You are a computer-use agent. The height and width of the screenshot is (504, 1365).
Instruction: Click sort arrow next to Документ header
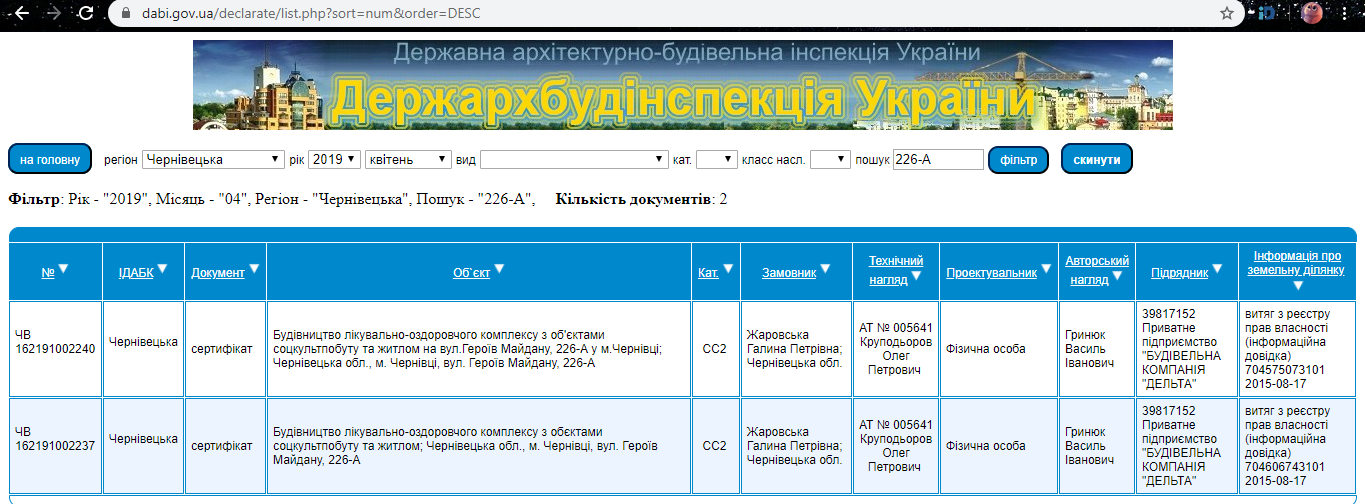pos(254,269)
